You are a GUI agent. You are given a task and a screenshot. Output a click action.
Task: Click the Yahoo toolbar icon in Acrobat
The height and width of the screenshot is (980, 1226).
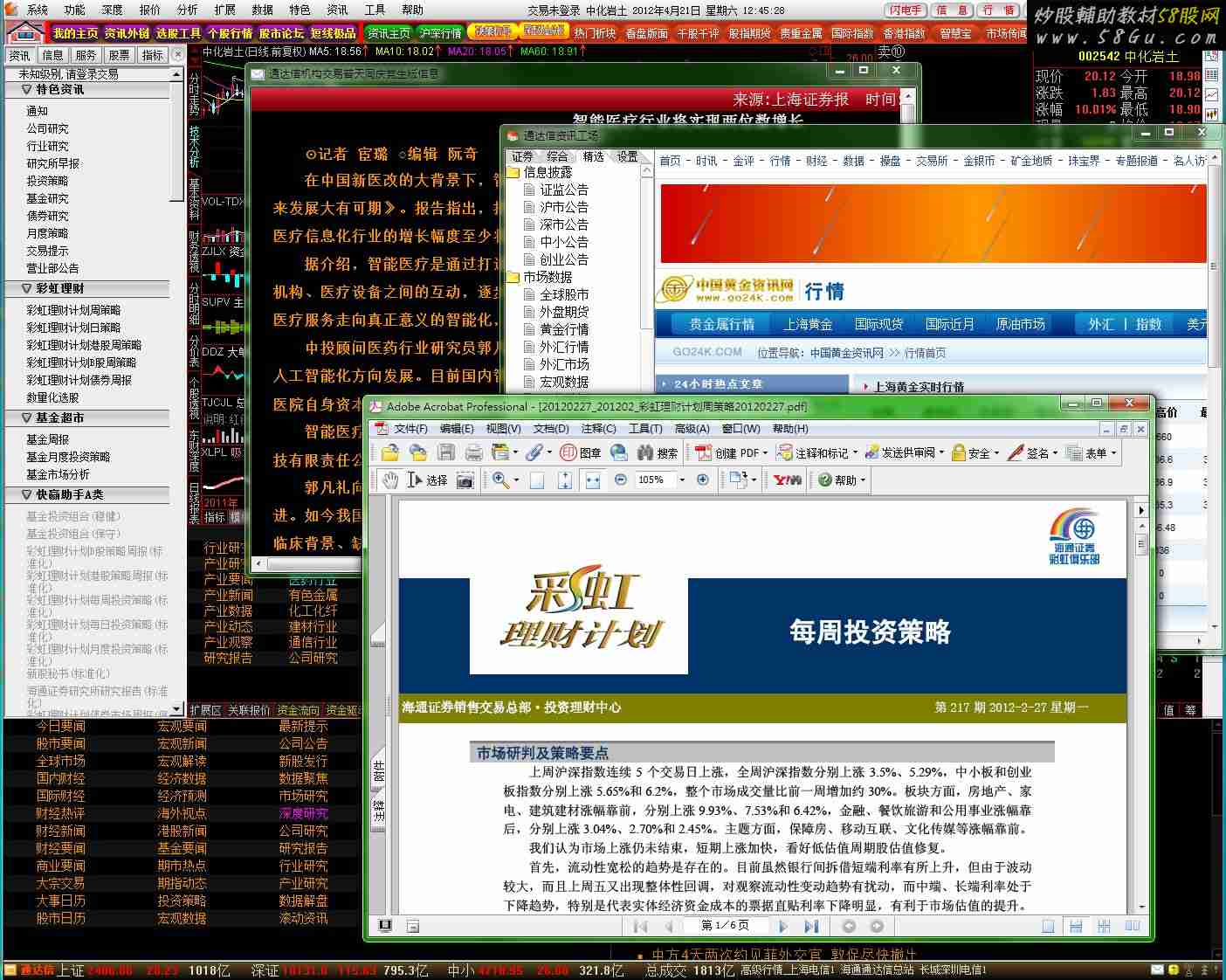tap(788, 480)
